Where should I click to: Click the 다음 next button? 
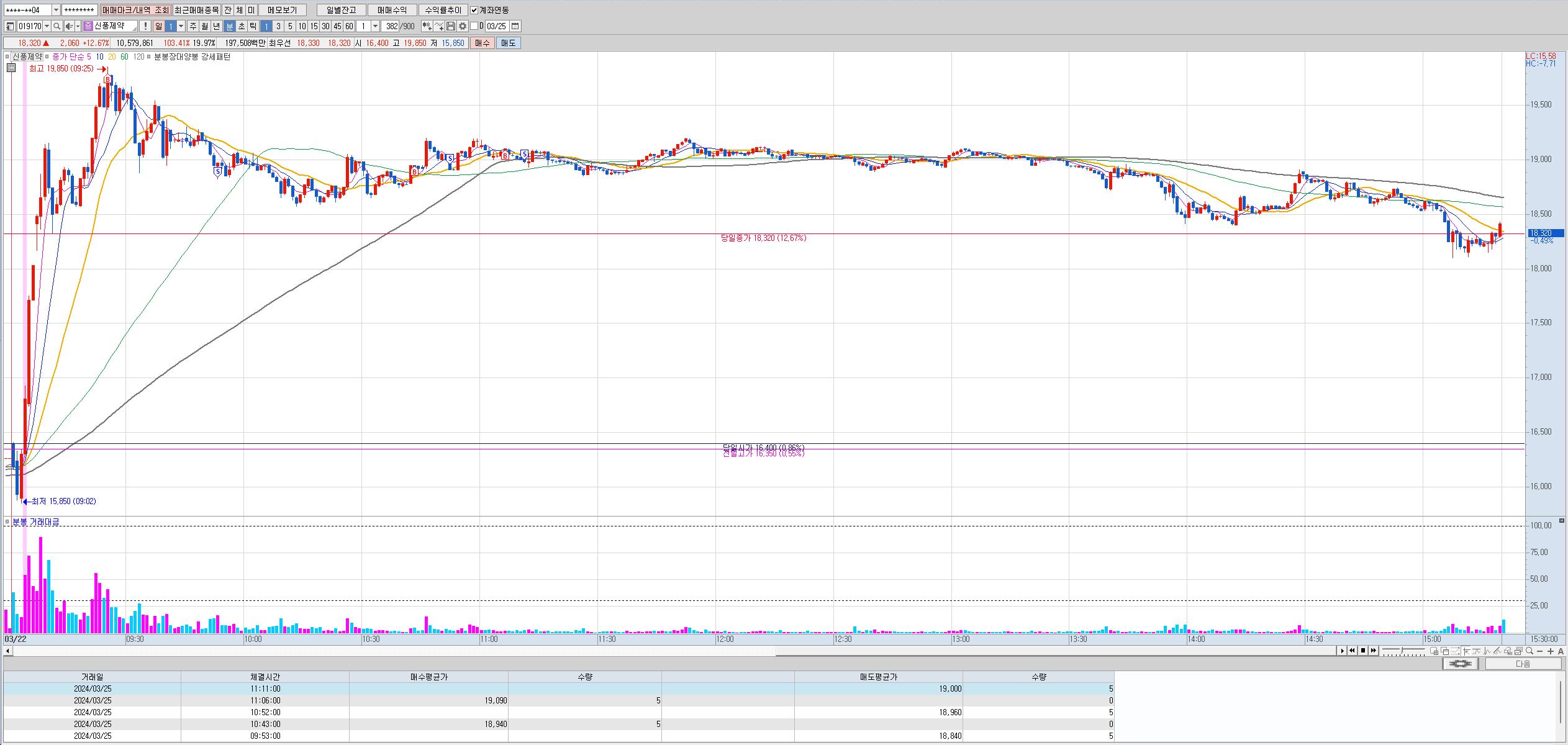pyautogui.click(x=1523, y=664)
